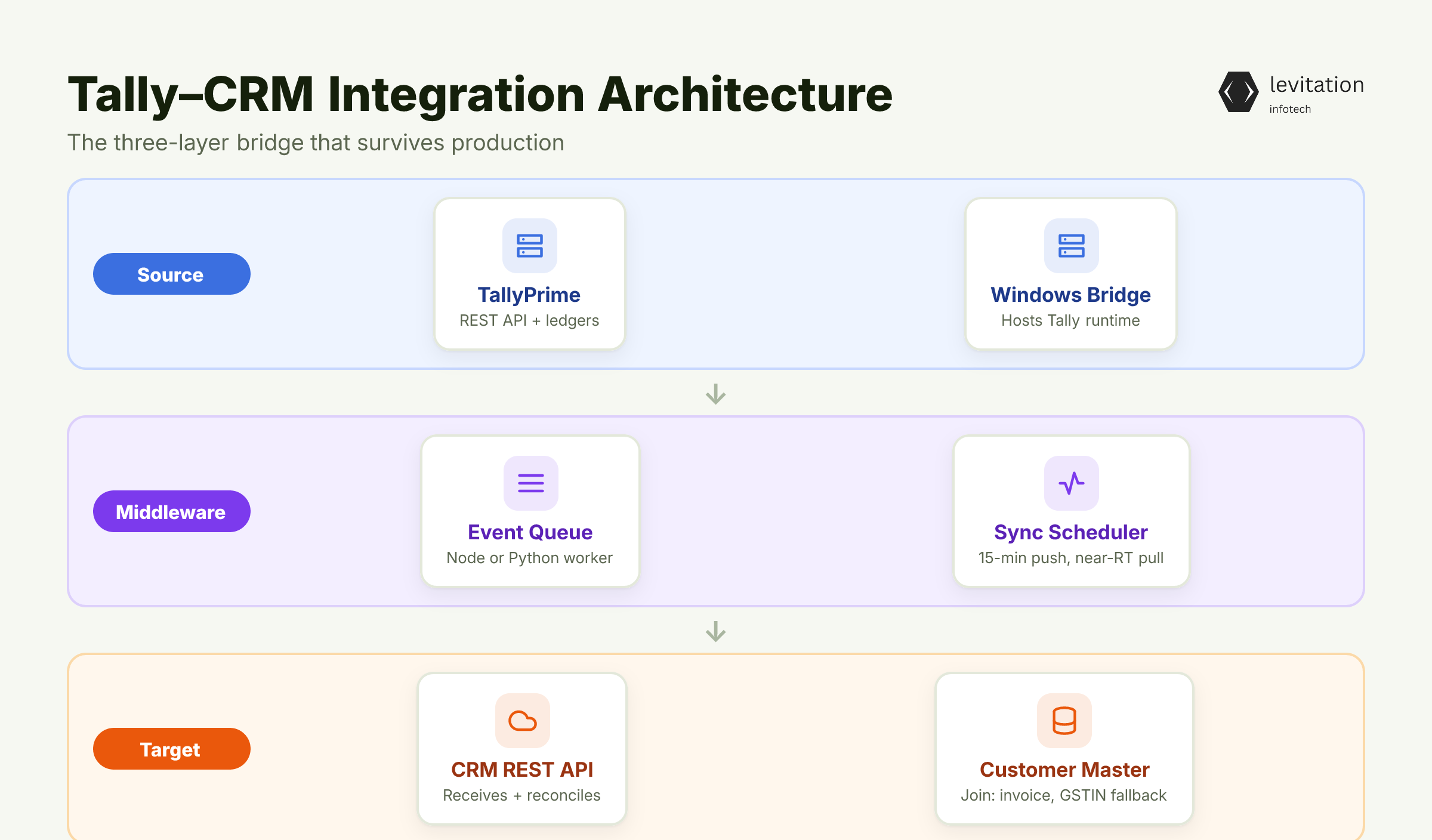Screen dimensions: 1432x840
Task: Click the 'Node or Python worker' text
Action: tap(530, 558)
